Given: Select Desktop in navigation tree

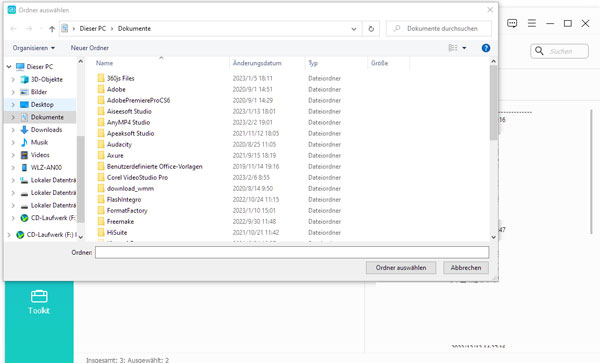Looking at the screenshot, I should pos(42,104).
